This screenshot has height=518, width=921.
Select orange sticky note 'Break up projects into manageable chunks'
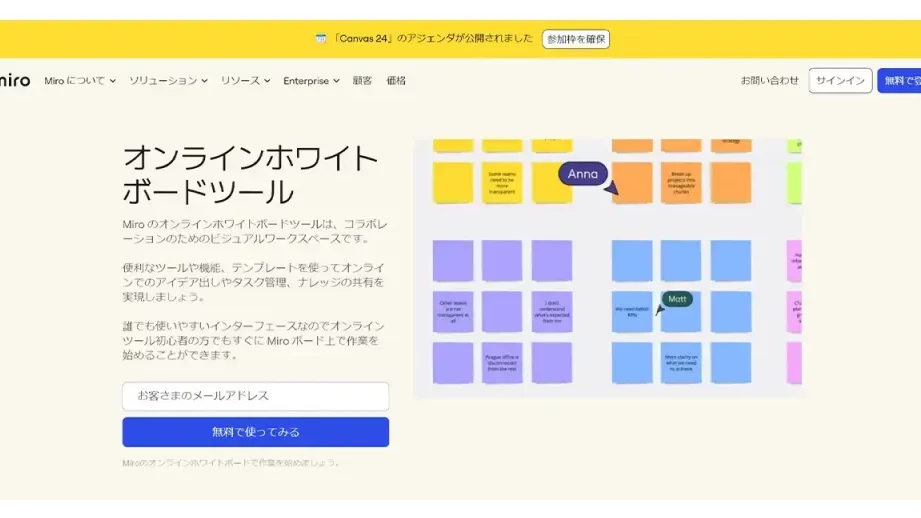pyautogui.click(x=681, y=183)
